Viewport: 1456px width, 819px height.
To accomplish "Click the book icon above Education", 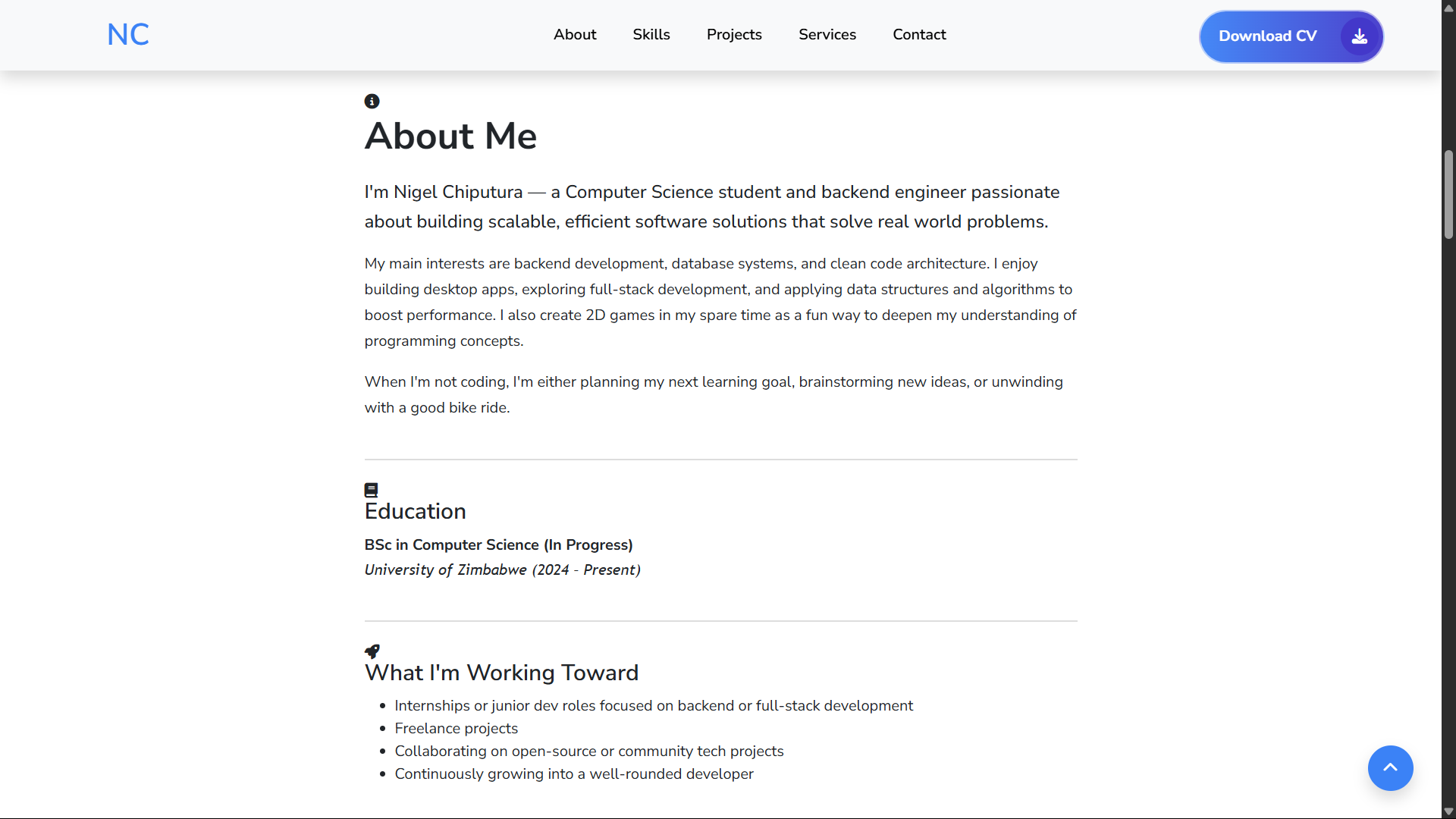I will click(x=371, y=490).
